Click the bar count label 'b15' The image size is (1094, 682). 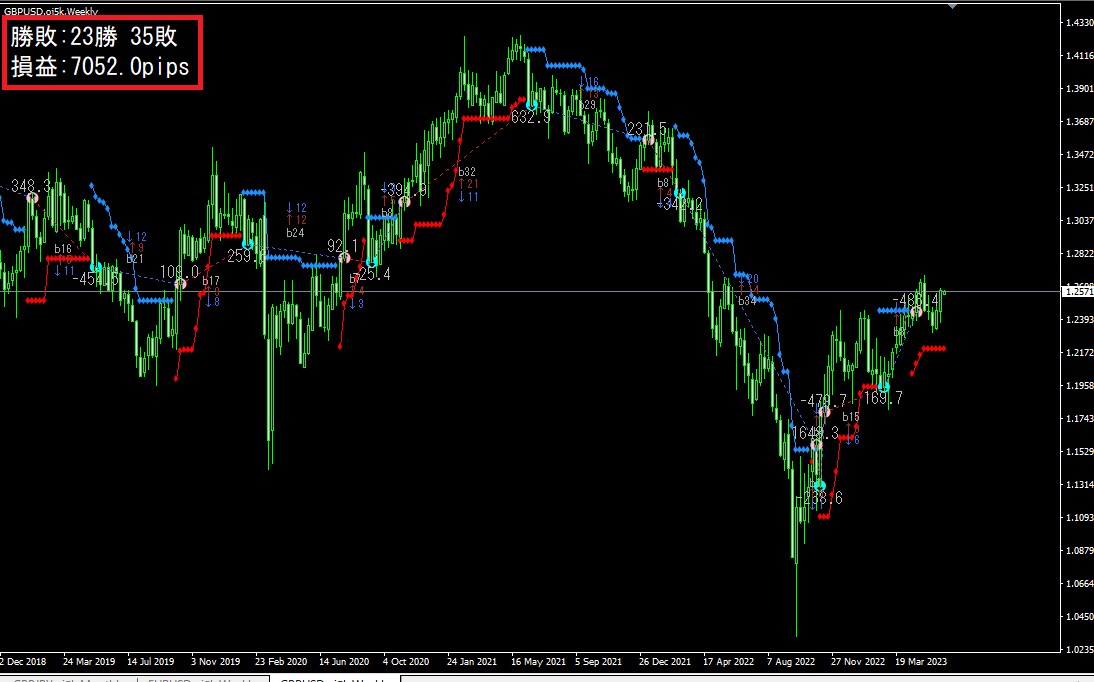coord(851,417)
